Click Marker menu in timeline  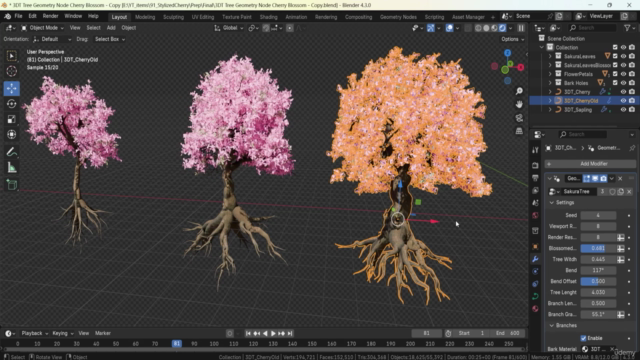tap(103, 333)
